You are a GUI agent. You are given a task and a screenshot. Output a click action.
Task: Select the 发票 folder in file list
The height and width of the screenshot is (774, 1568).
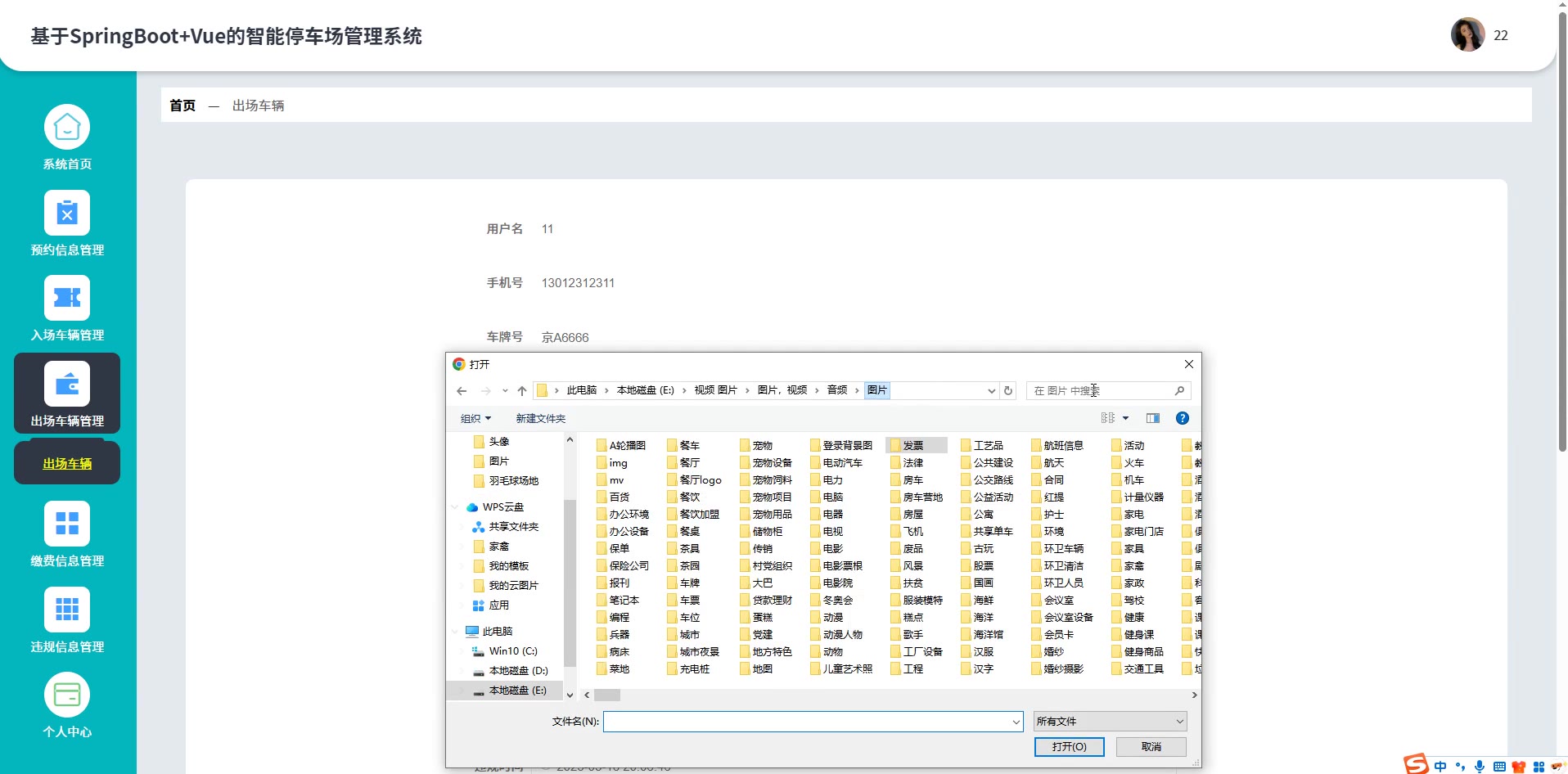[913, 446]
